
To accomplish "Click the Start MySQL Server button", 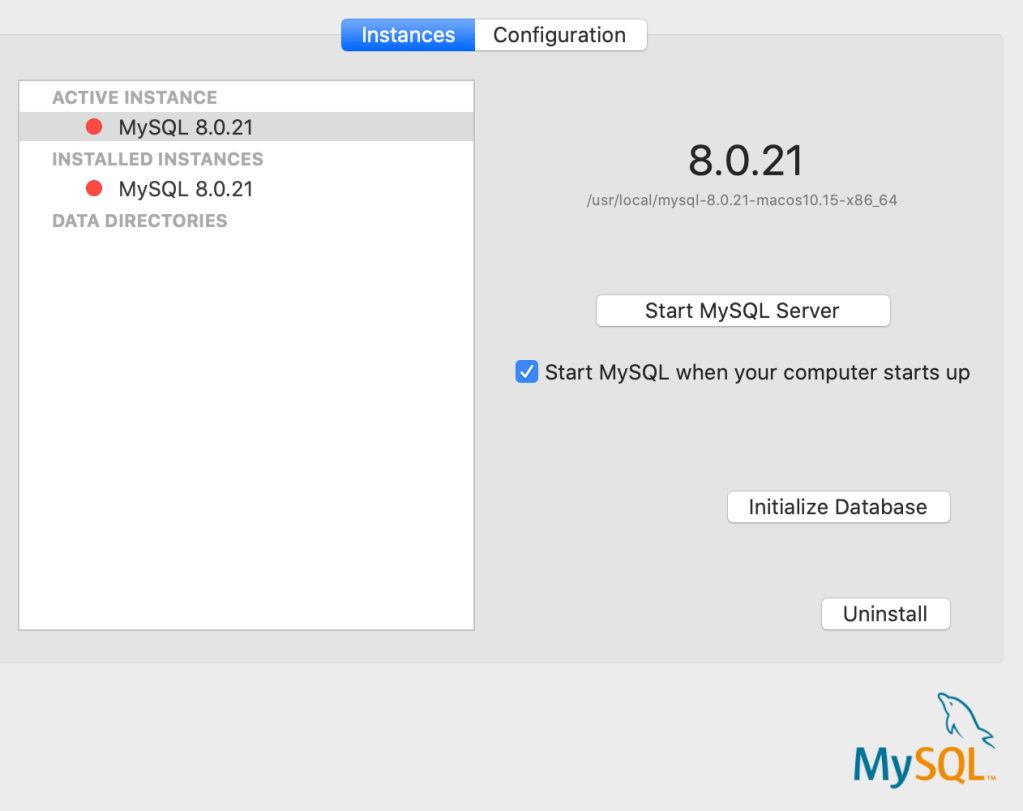I will (x=742, y=311).
